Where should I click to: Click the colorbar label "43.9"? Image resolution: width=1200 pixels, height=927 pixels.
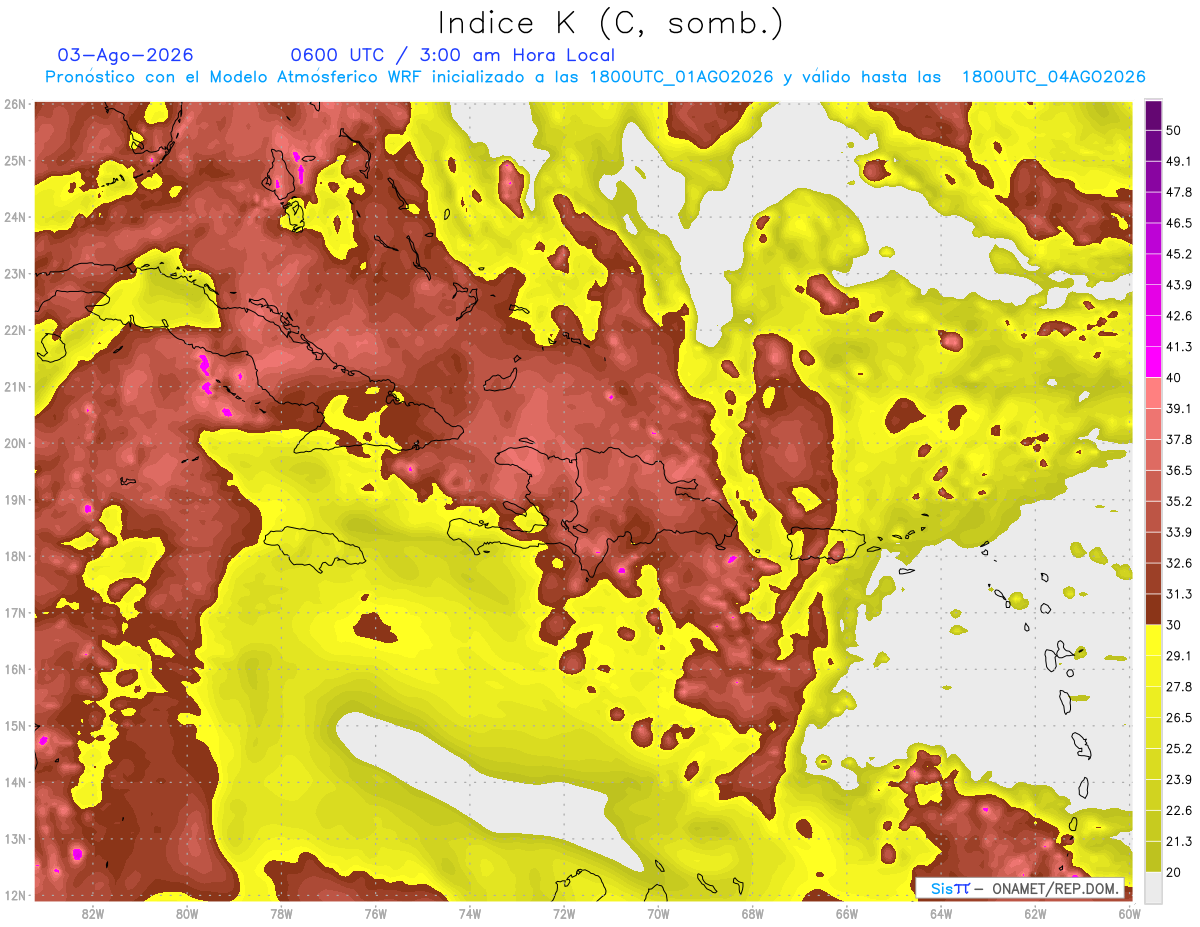(1178, 285)
